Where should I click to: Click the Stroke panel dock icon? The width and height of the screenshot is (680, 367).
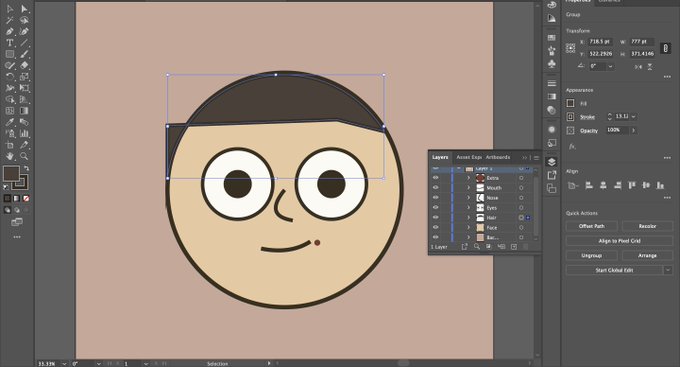pyautogui.click(x=552, y=83)
